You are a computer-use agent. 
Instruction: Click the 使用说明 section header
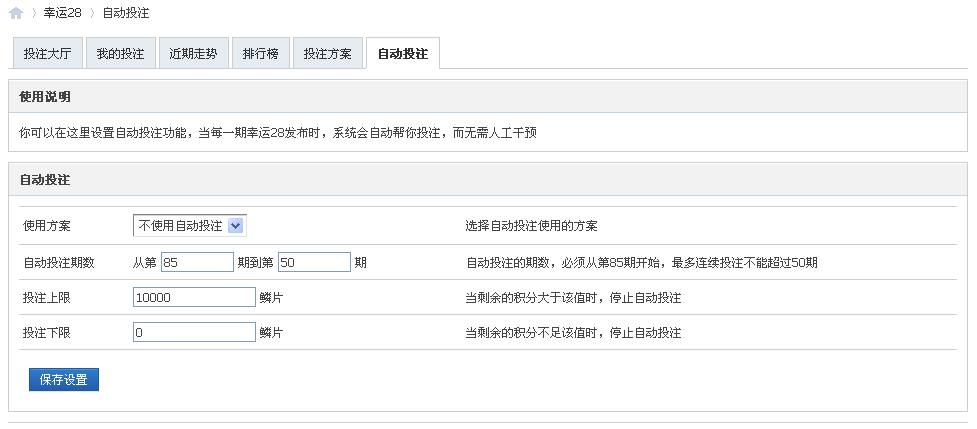(x=45, y=97)
